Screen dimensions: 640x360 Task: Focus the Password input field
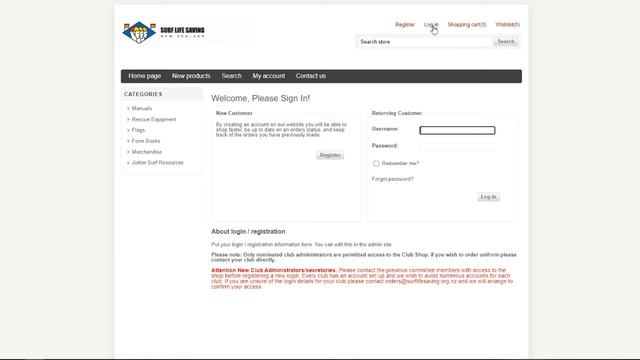(457, 147)
